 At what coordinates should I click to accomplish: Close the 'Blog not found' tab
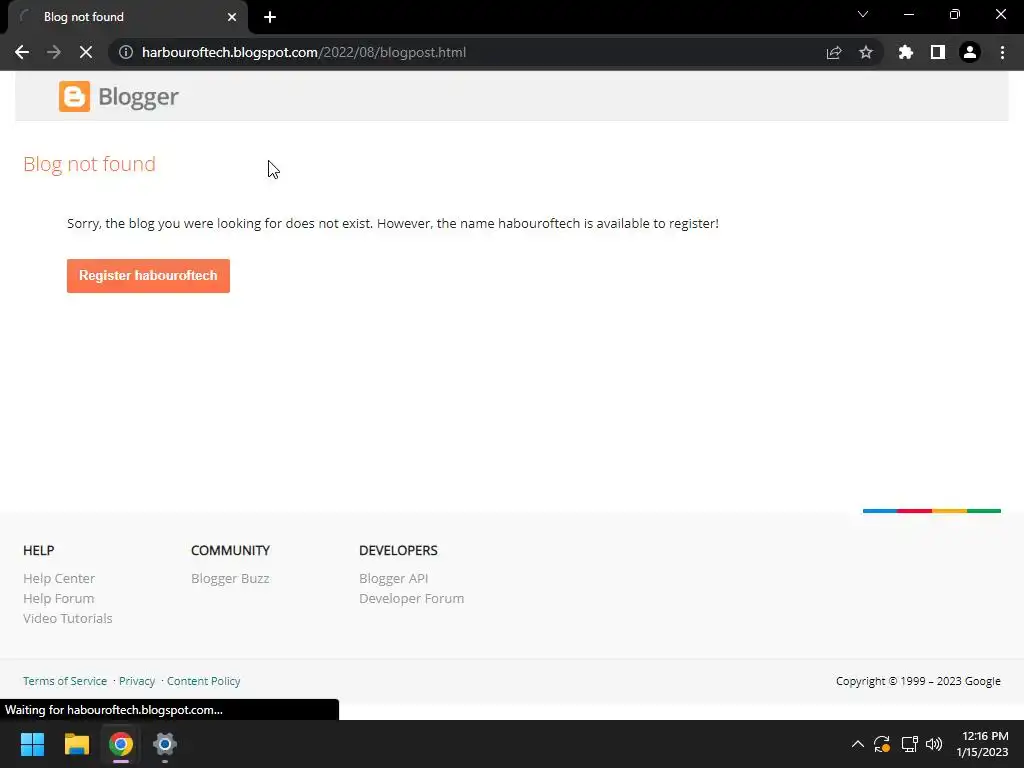pyautogui.click(x=232, y=17)
